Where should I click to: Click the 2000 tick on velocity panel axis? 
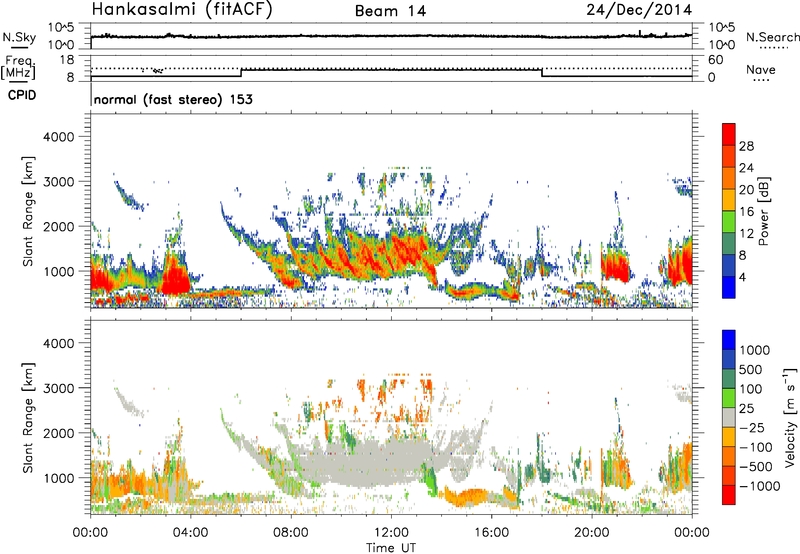(59, 433)
